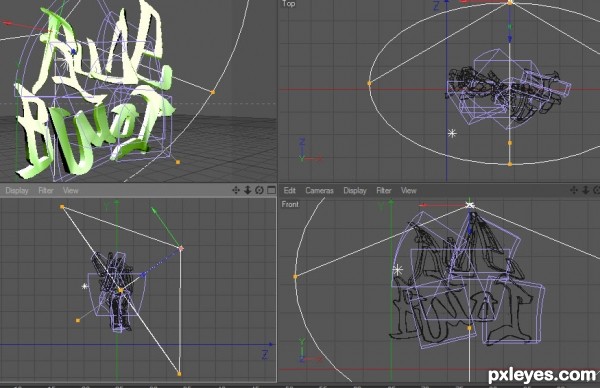Open the Filter menu of the side viewport
600x388 pixels.
pos(46,191)
